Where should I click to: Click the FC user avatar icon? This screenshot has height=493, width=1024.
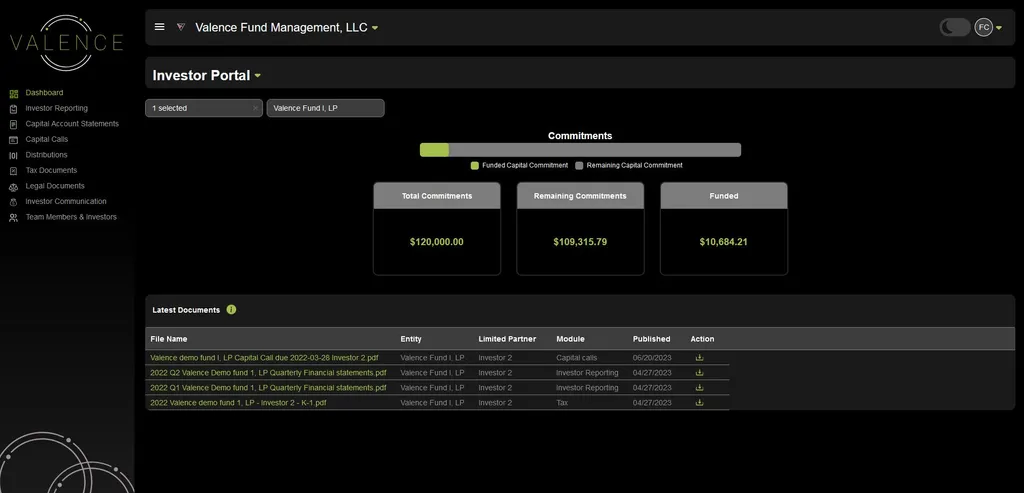983,27
